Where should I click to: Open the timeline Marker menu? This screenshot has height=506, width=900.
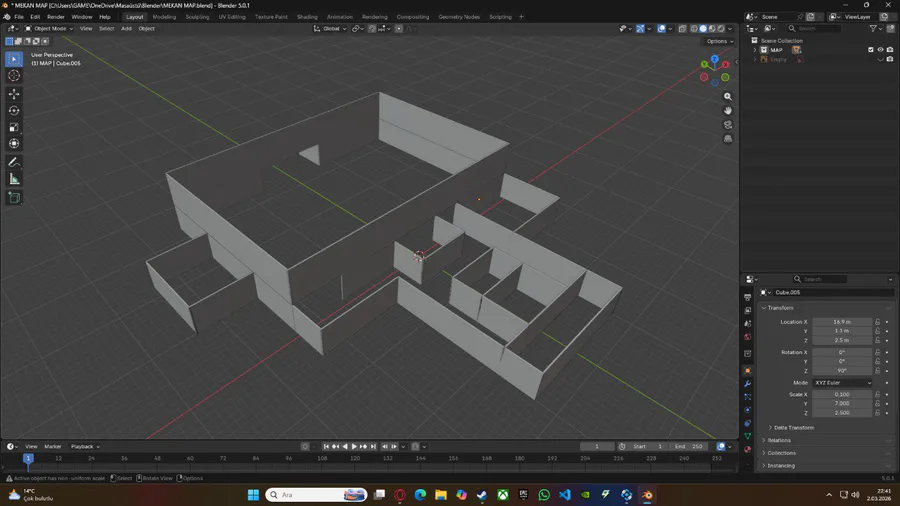pyautogui.click(x=53, y=446)
